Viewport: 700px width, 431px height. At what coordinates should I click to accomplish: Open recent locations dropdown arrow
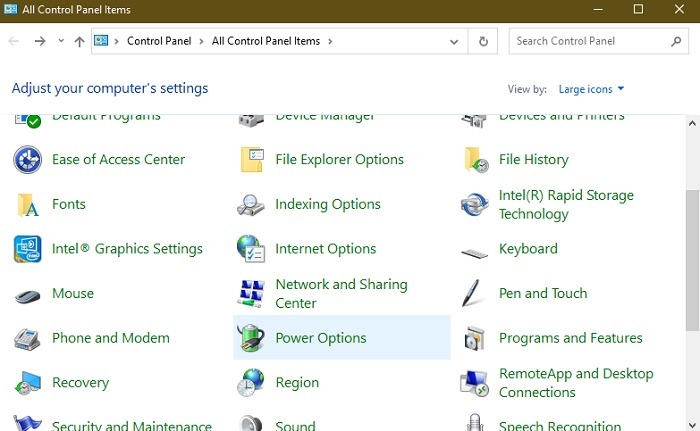click(x=61, y=41)
